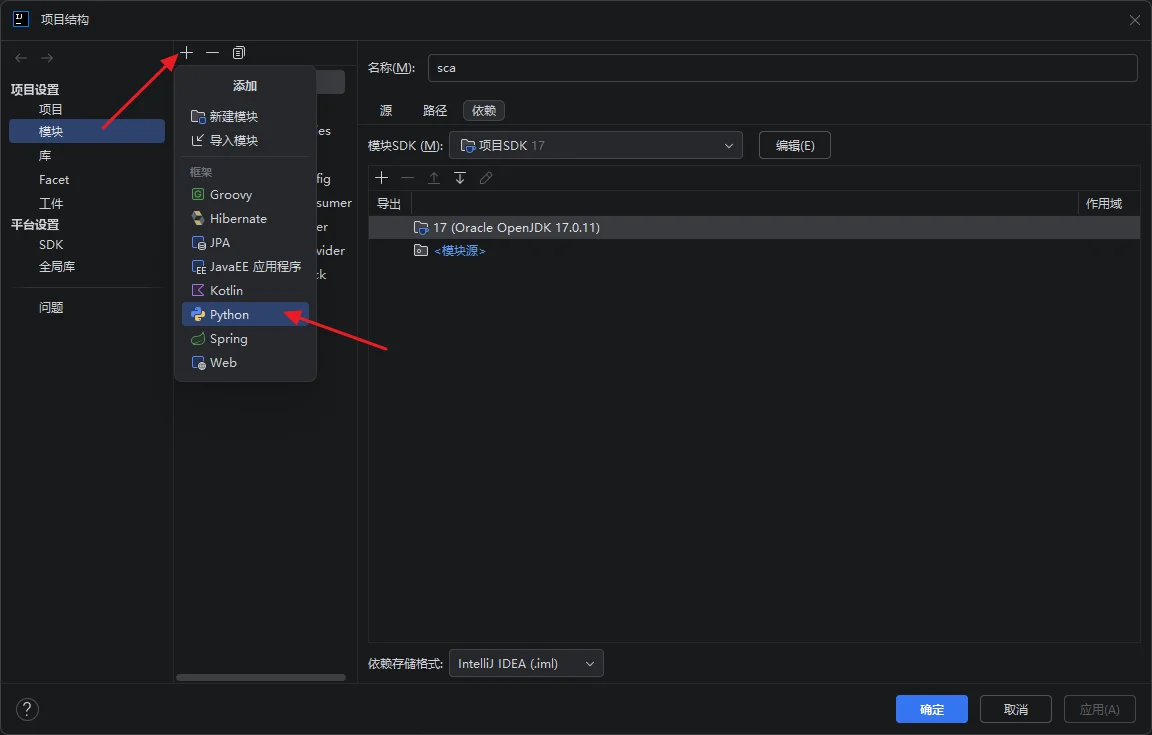This screenshot has height=735, width=1152.
Task: Switch to the 路径 tab
Action: 435,111
